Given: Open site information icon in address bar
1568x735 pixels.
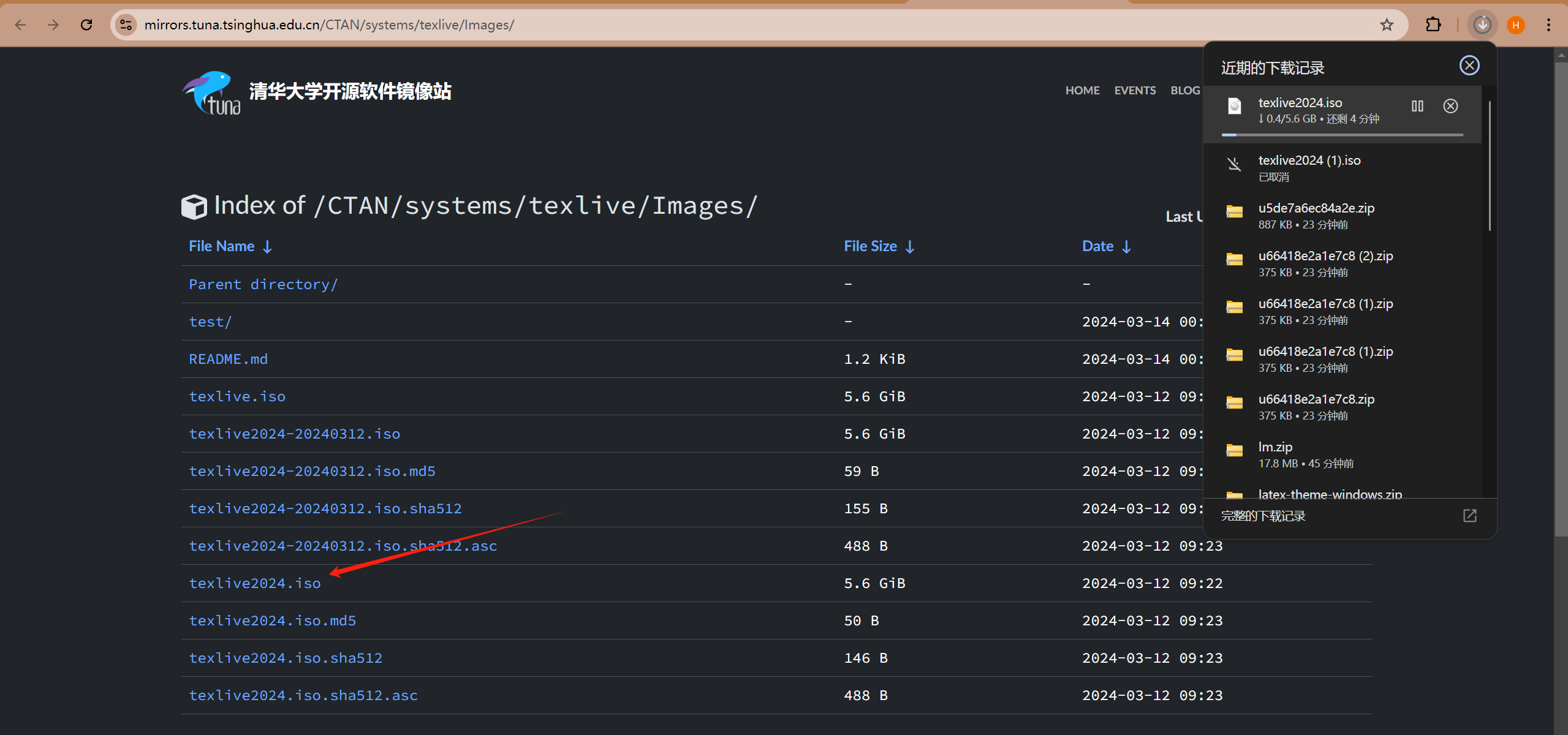Looking at the screenshot, I should coord(126,25).
